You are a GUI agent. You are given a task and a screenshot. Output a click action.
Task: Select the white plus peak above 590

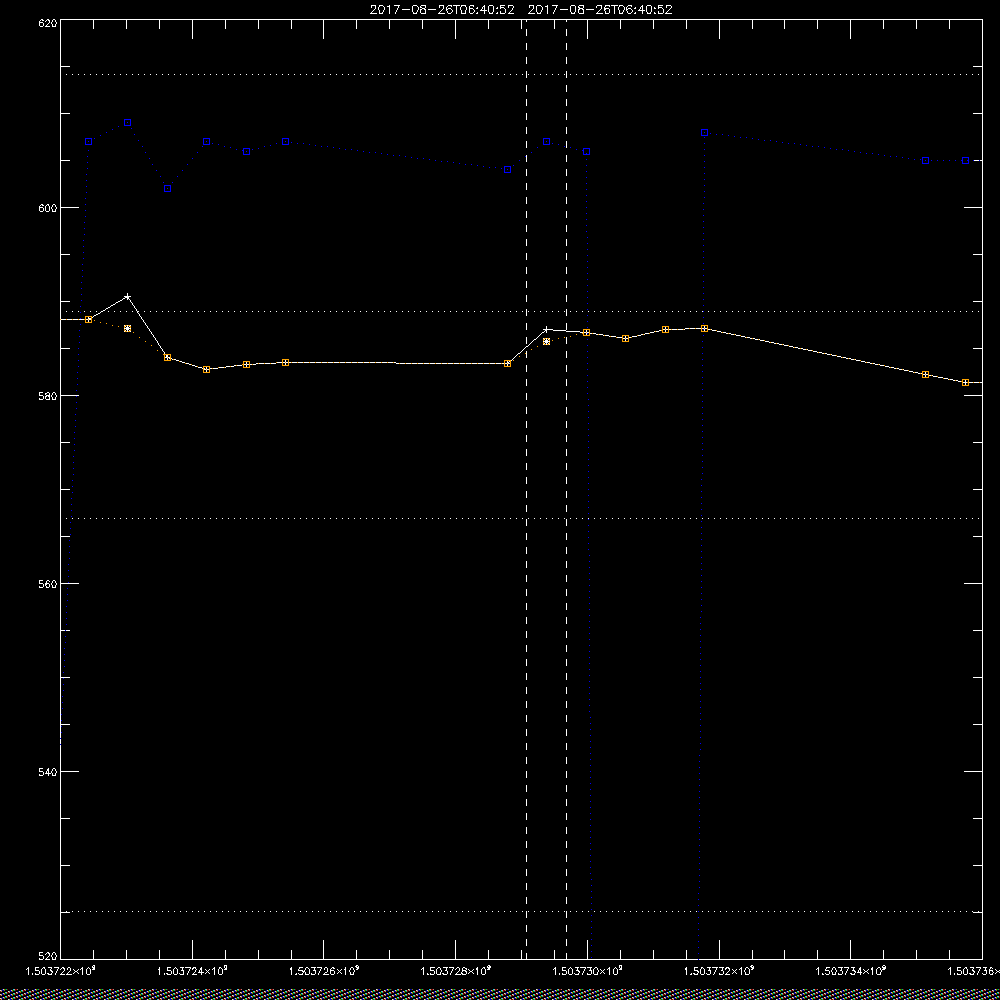128,297
